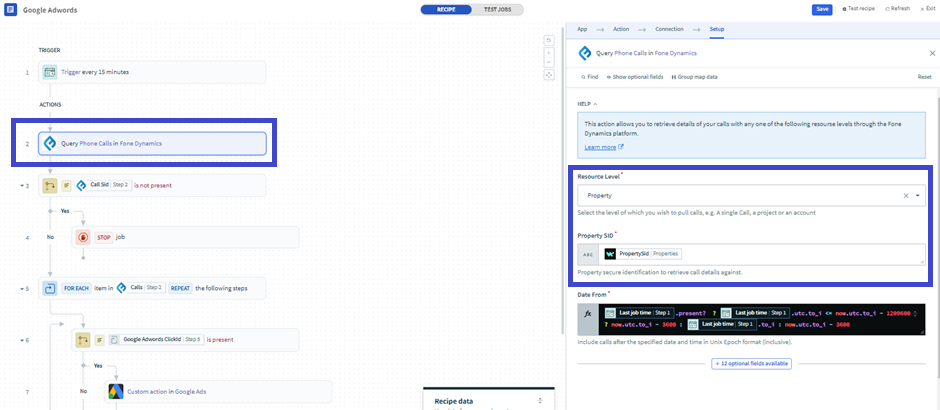Viewport: 940px width, 410px height.
Task: Click the FOR EACH loop icon in step 5
Action: 50,288
